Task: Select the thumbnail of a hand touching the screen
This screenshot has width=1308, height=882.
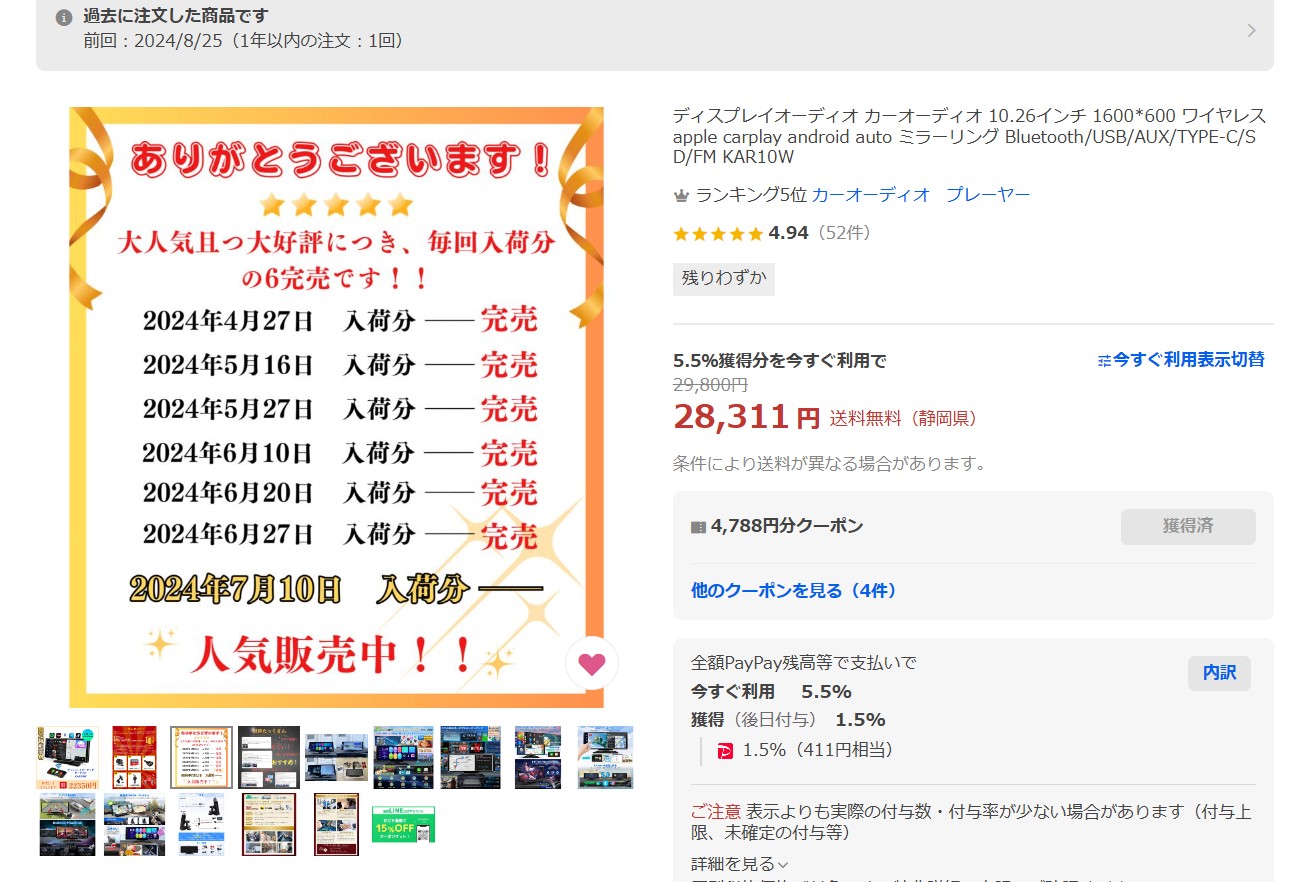Action: 605,757
